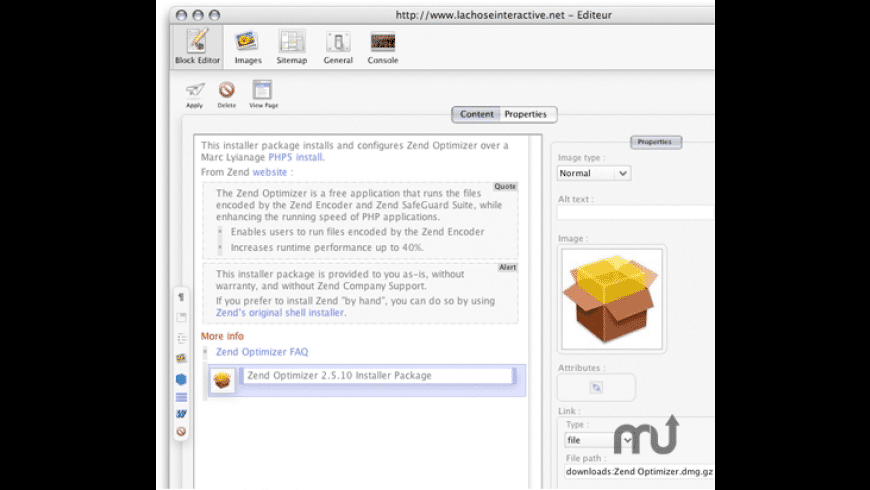Click the Quote block label
This screenshot has width=870, height=490.
point(505,186)
